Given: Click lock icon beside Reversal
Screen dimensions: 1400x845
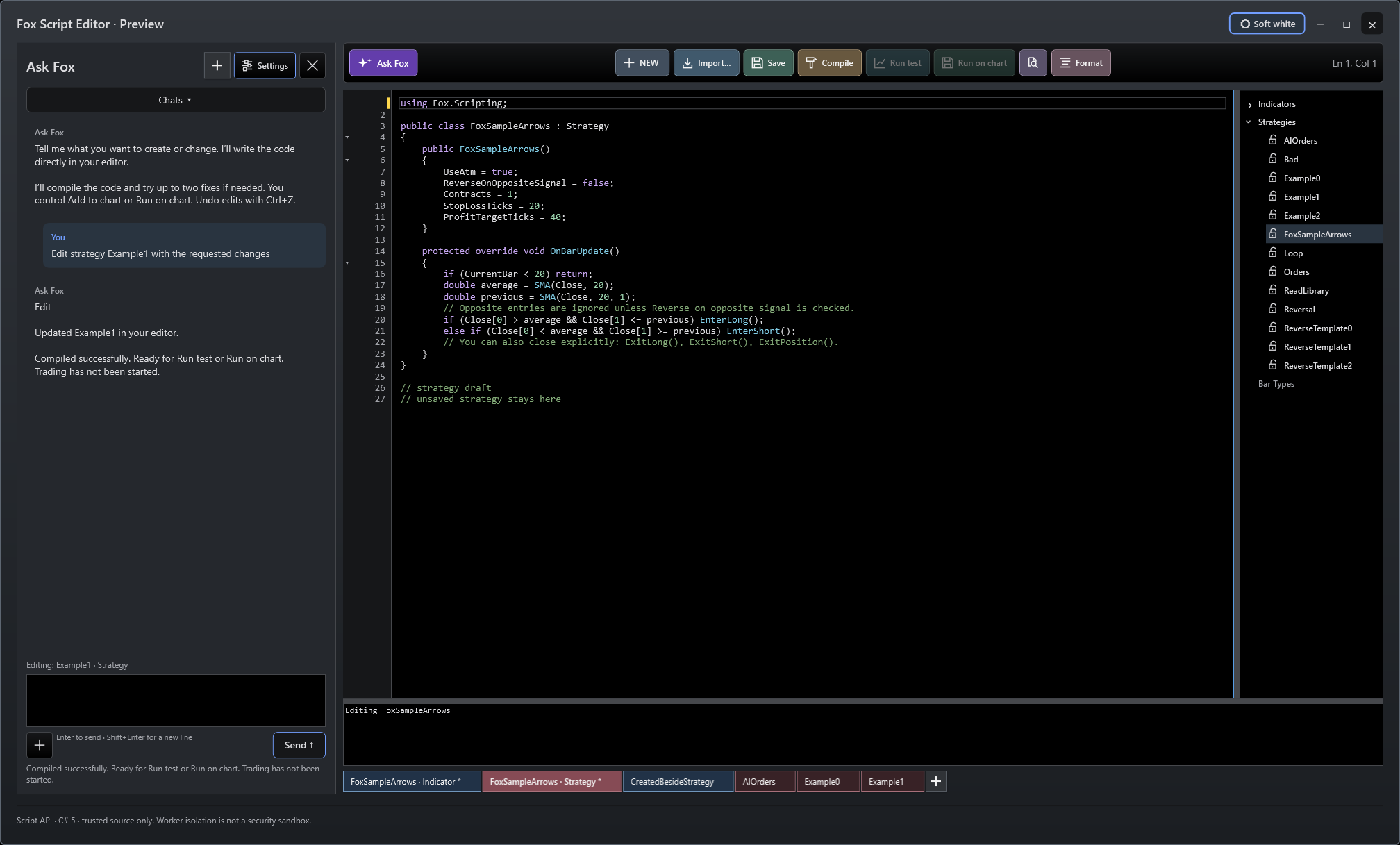Looking at the screenshot, I should [1273, 309].
